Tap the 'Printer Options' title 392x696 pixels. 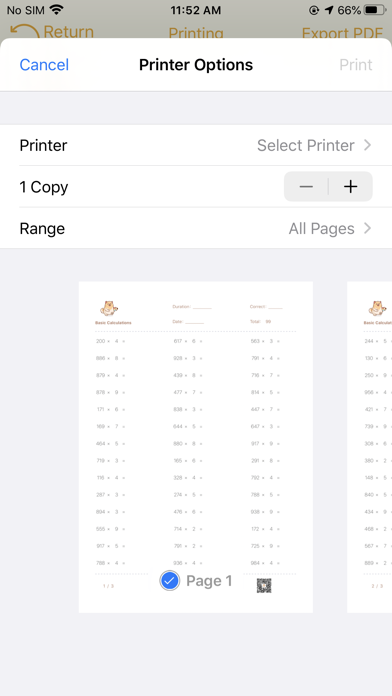[x=196, y=65]
